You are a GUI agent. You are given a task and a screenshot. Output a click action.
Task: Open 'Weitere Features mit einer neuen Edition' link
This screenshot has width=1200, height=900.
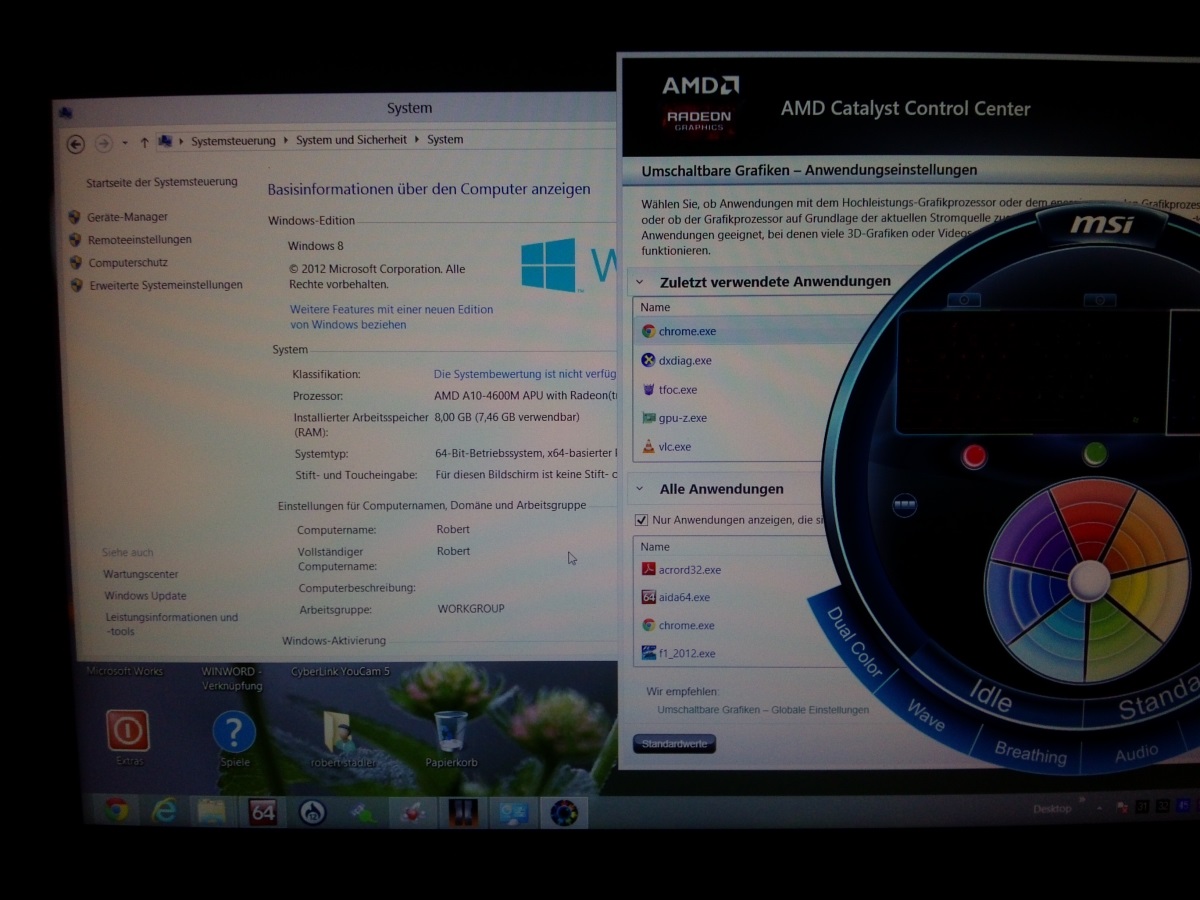point(391,317)
